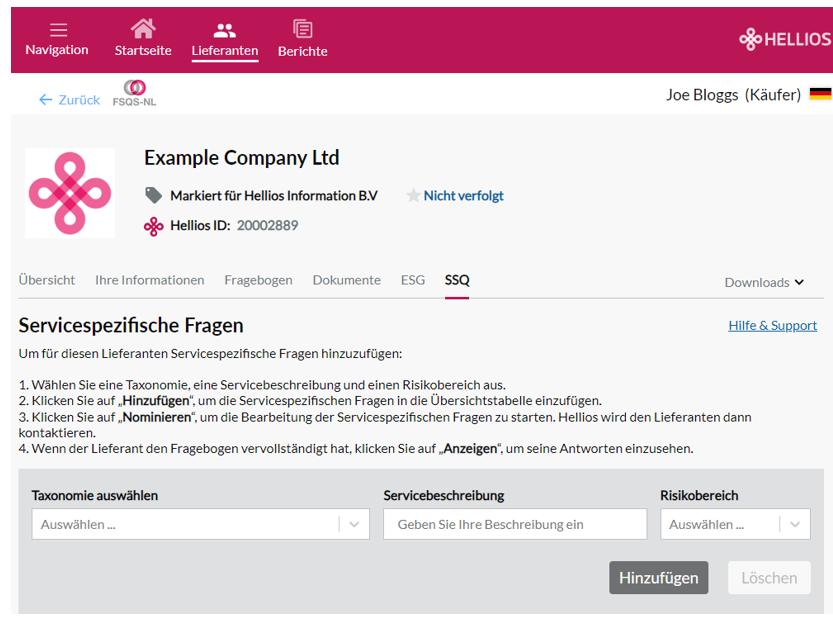This screenshot has width=833, height=618.
Task: Click the Hellios ID knot icon
Action: pos(154,226)
